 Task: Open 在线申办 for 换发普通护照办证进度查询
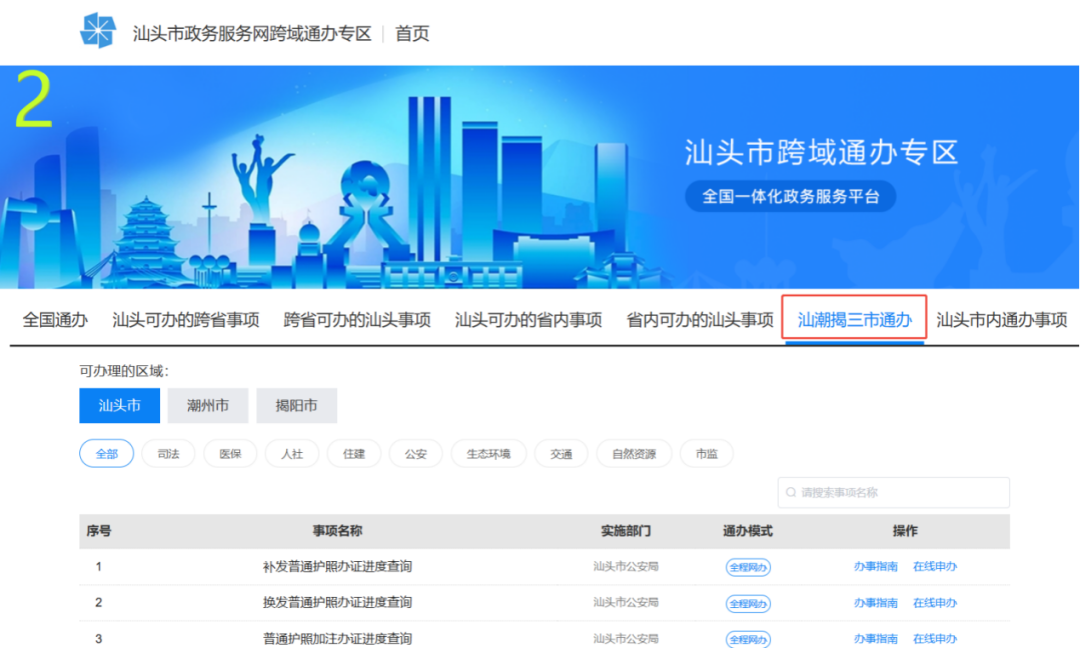[935, 603]
